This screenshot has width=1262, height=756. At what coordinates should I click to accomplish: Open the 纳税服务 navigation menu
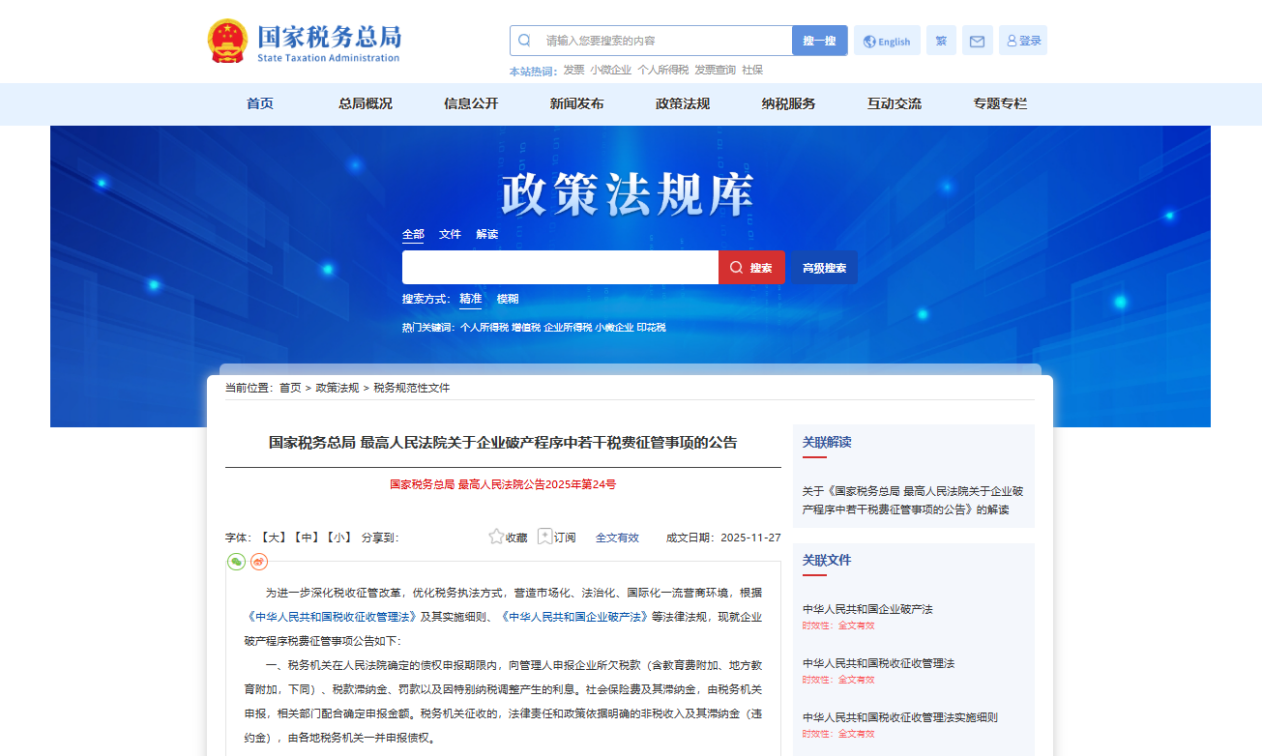coord(788,104)
